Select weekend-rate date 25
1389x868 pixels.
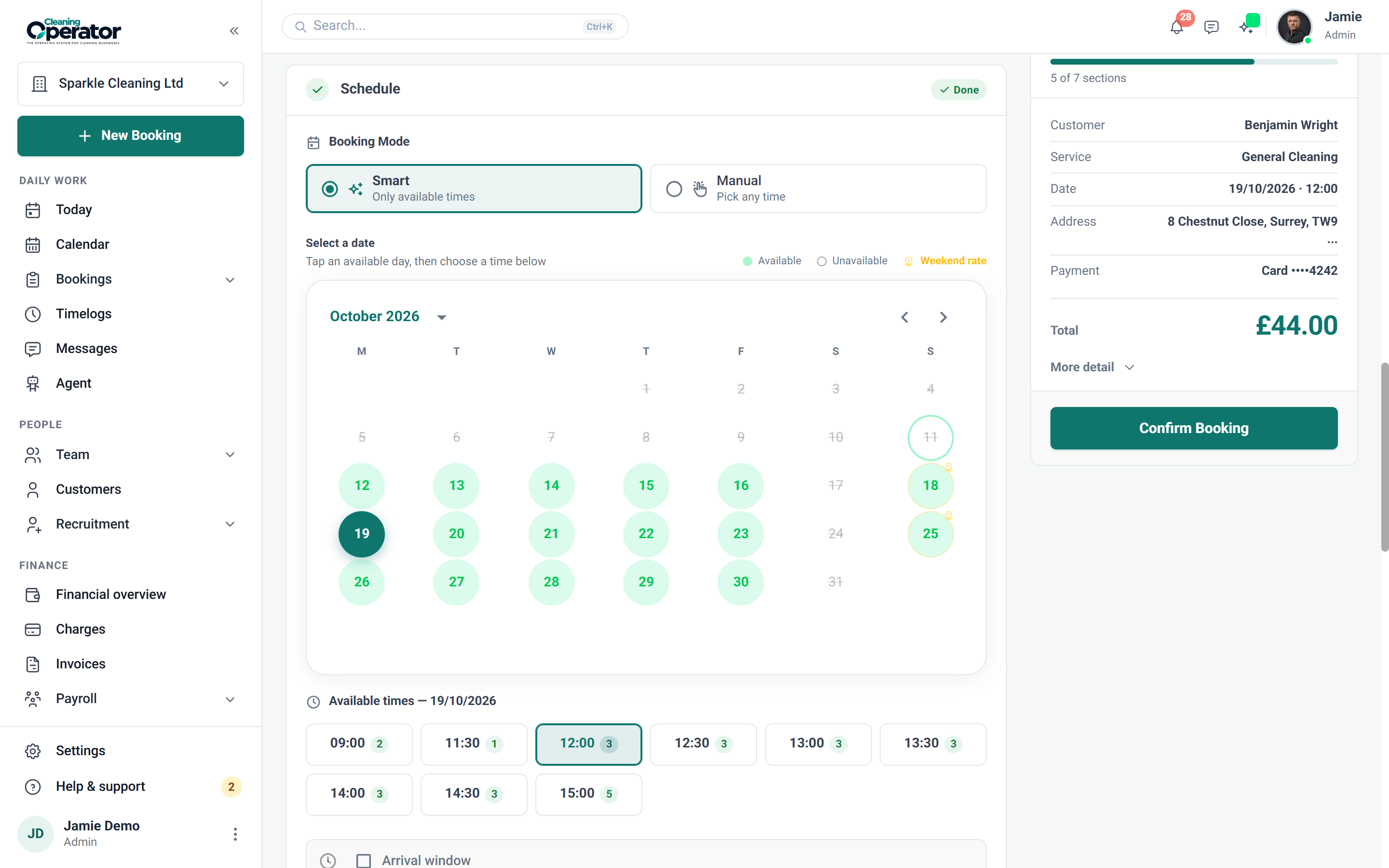(x=930, y=534)
